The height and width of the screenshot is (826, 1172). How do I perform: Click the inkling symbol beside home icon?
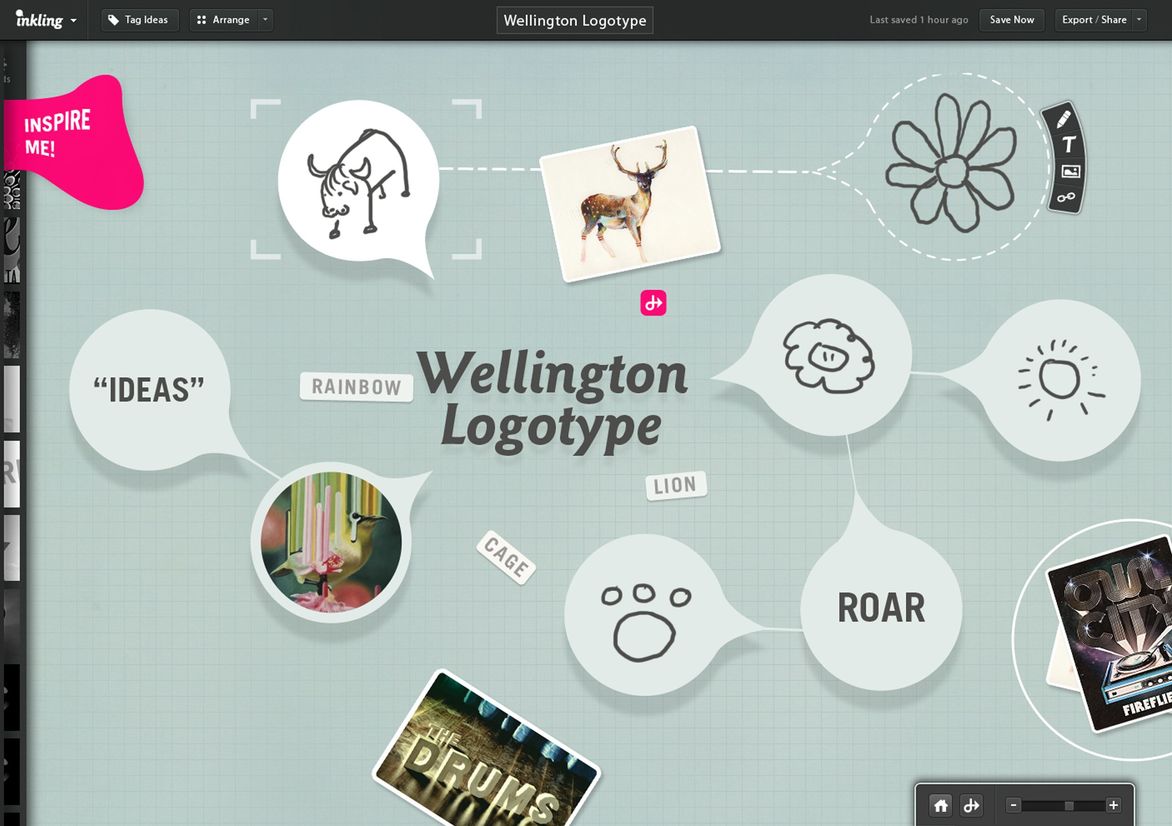point(971,805)
